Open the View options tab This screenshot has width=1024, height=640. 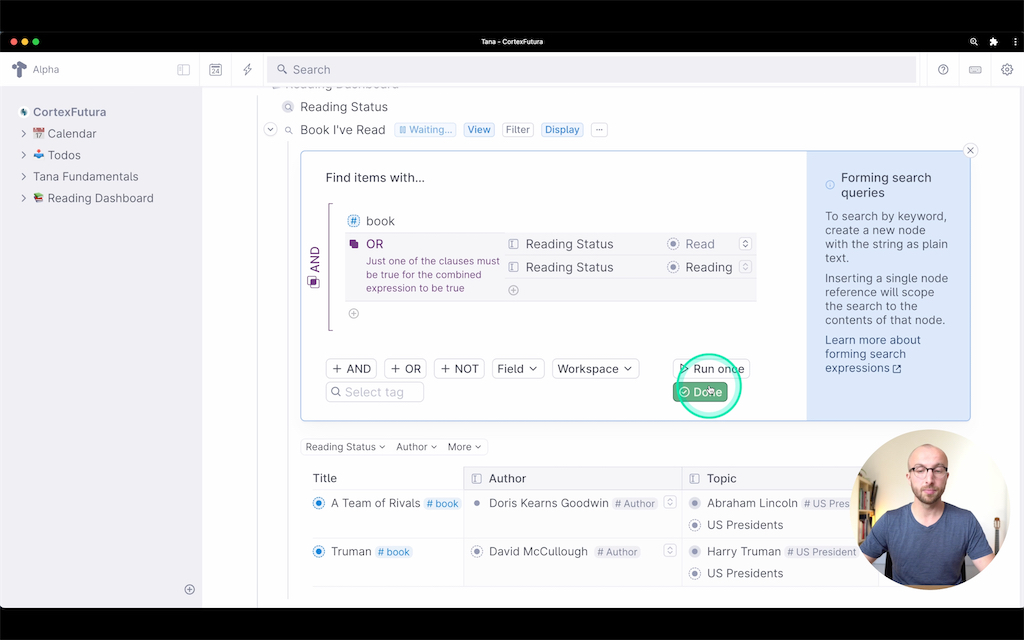pyautogui.click(x=479, y=129)
